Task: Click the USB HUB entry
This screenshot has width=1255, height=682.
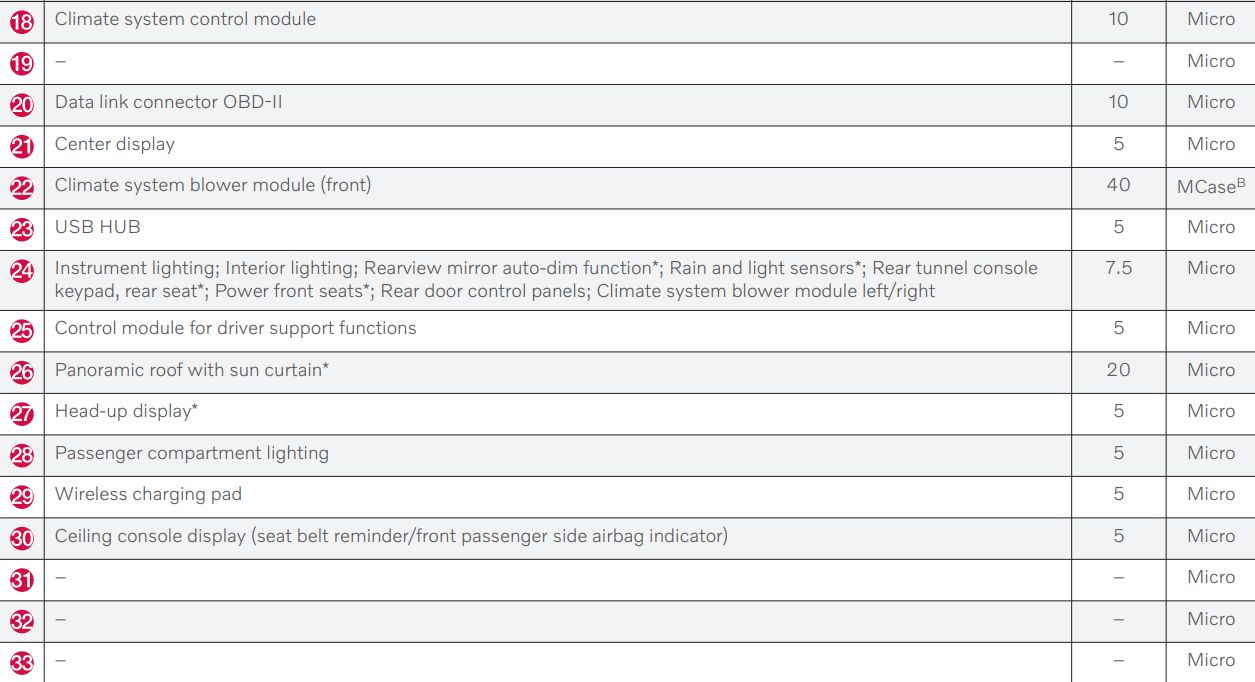Action: point(97,227)
